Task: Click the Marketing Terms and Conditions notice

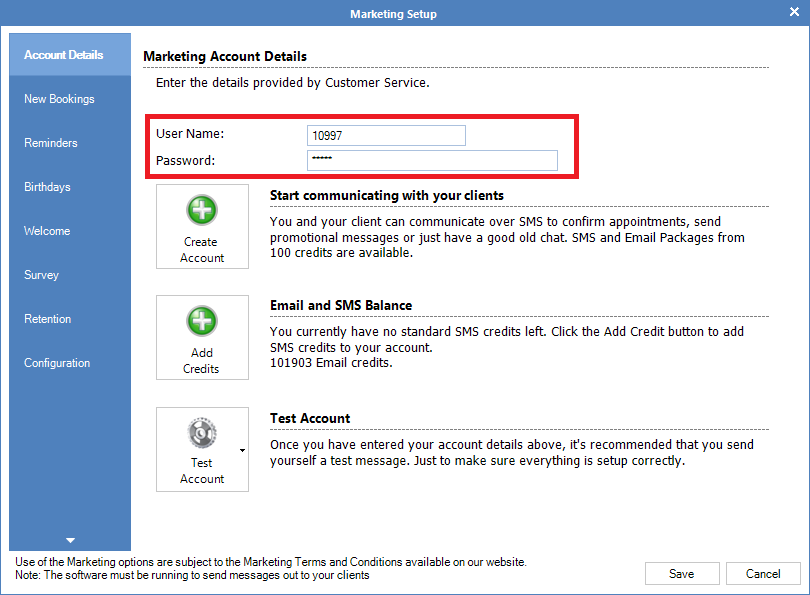Action: tap(271, 562)
